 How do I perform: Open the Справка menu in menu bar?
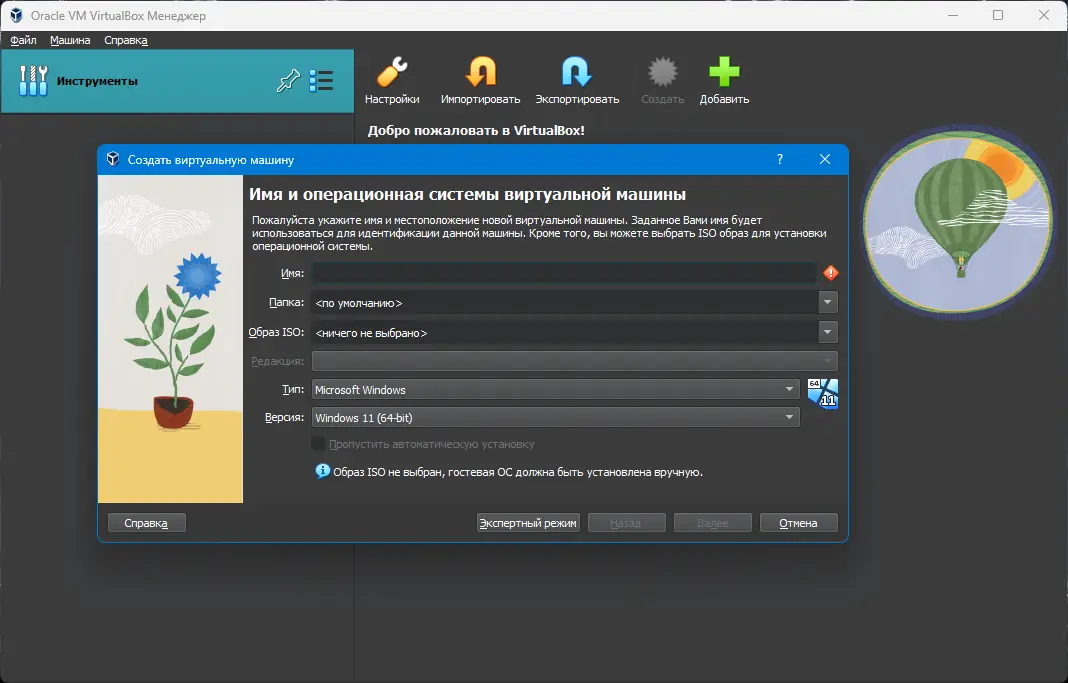coord(126,40)
